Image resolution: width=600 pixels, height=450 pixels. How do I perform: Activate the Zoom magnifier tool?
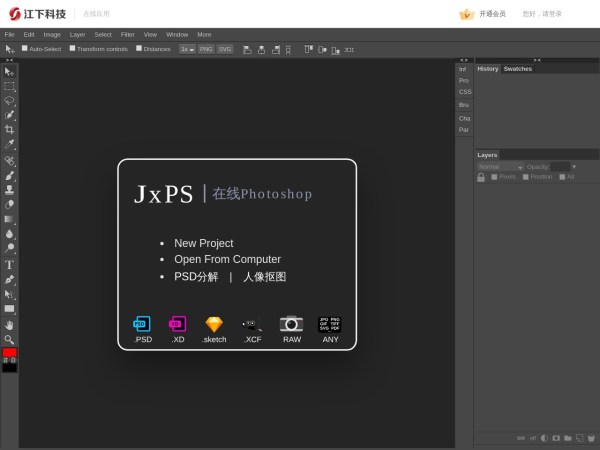click(9, 339)
